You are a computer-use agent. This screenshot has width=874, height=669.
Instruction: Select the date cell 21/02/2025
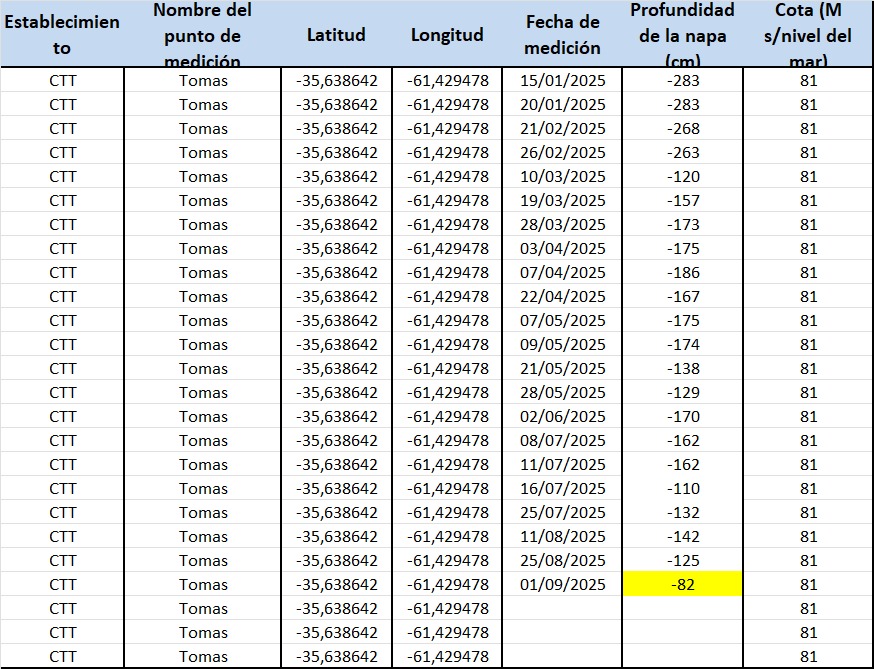coord(562,129)
